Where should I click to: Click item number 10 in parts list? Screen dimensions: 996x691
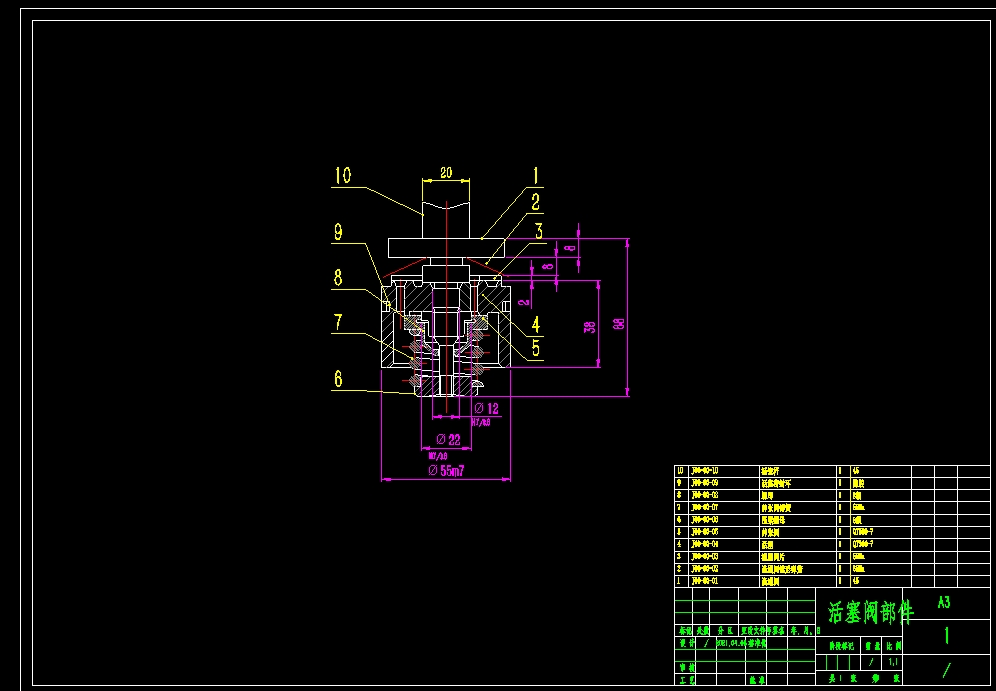click(680, 471)
